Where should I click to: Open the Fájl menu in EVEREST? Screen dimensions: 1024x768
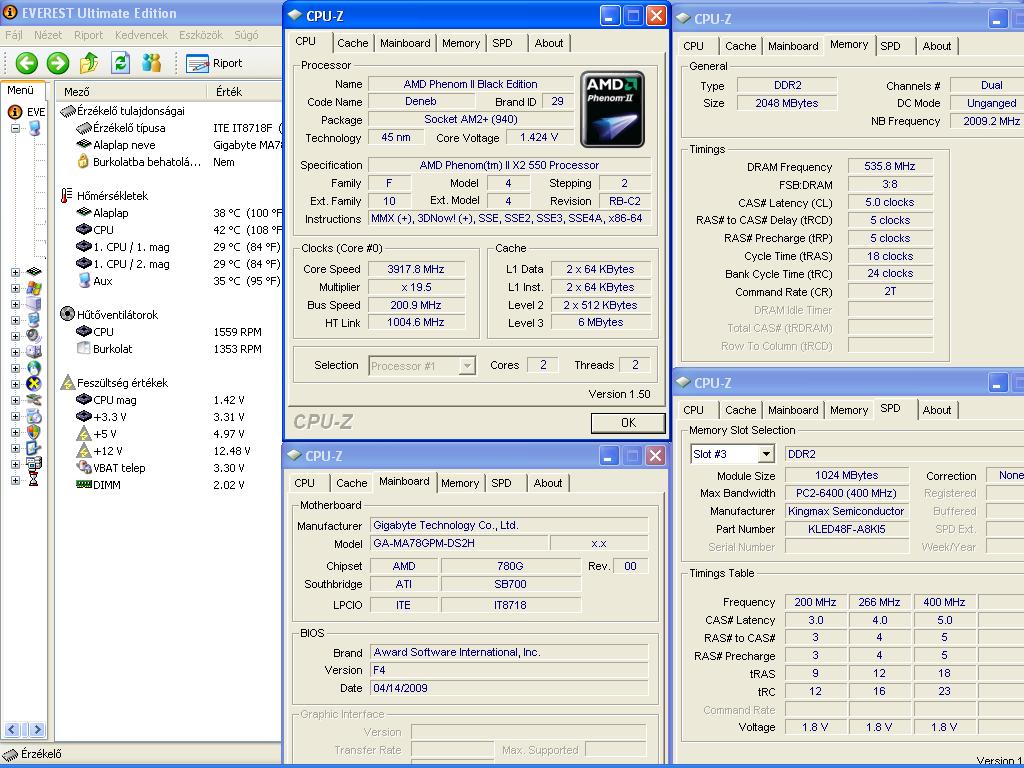[x=14, y=35]
